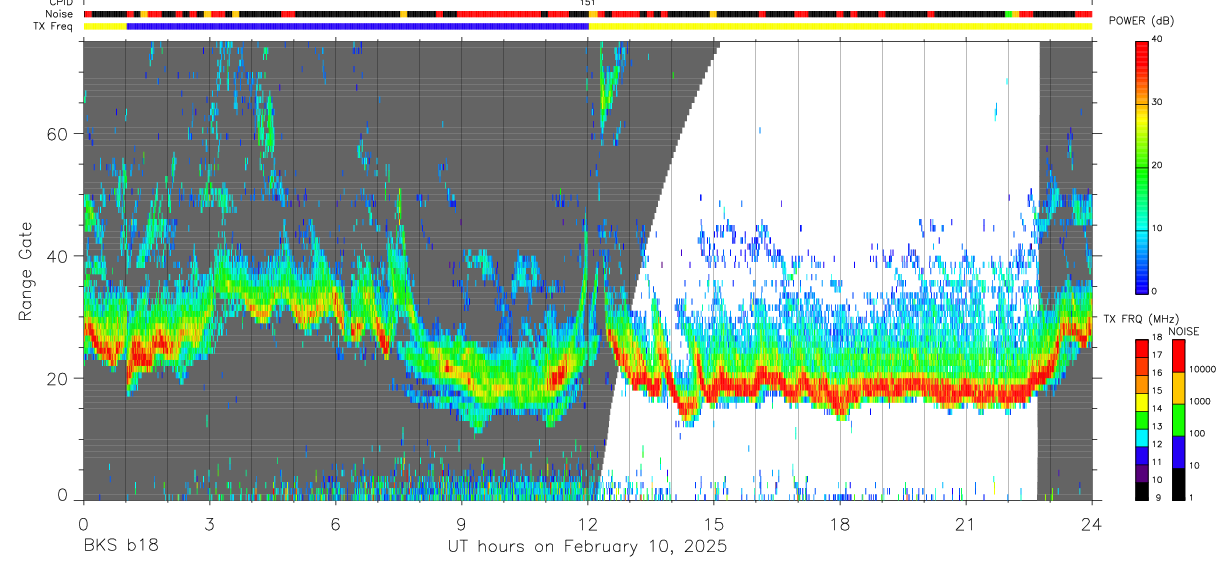Screen dimensions: 1228x567
Task: Click the NOISE level color bar
Action: click(1179, 420)
